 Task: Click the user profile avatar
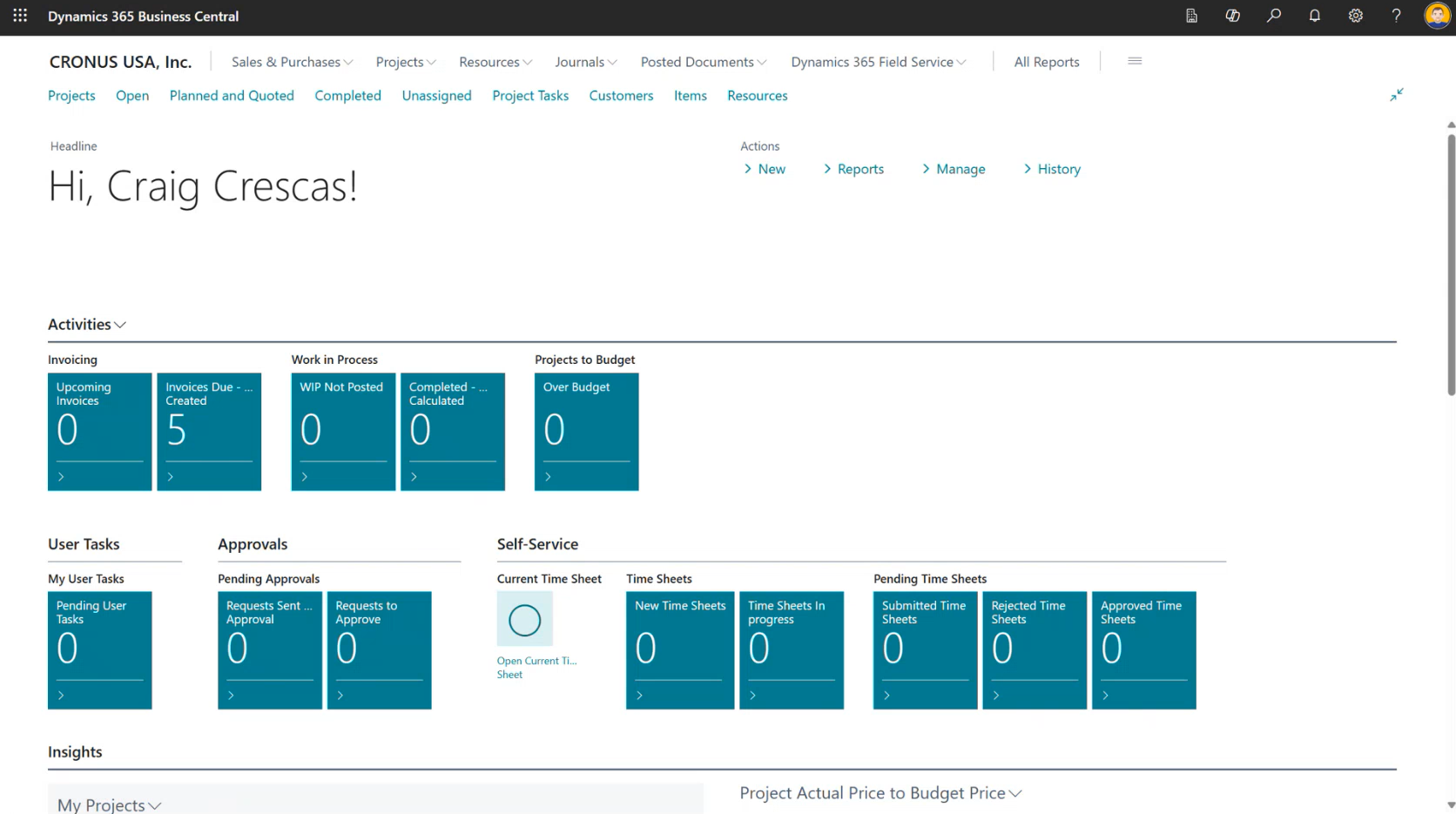[1436, 16]
